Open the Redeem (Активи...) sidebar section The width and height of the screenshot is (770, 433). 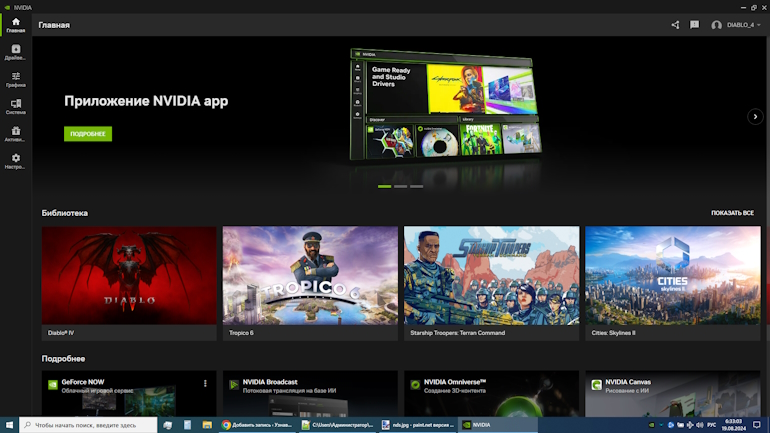pyautogui.click(x=16, y=134)
